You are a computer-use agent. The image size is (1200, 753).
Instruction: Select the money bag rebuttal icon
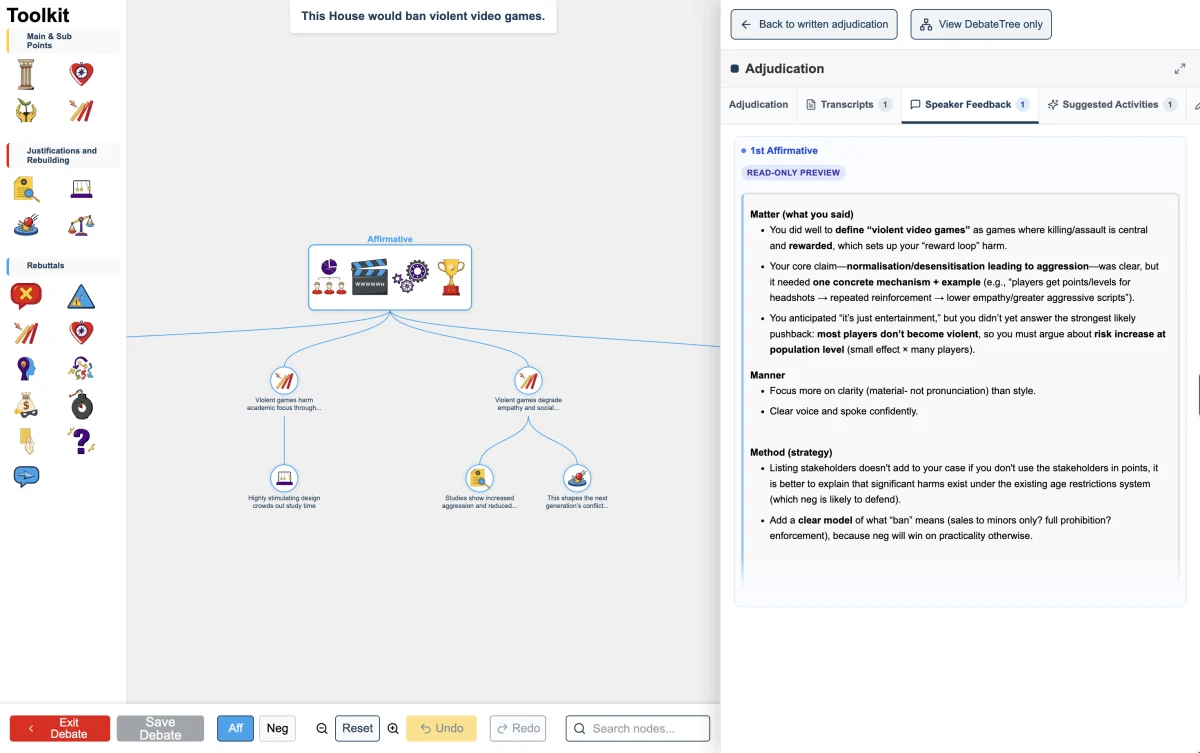click(x=26, y=405)
